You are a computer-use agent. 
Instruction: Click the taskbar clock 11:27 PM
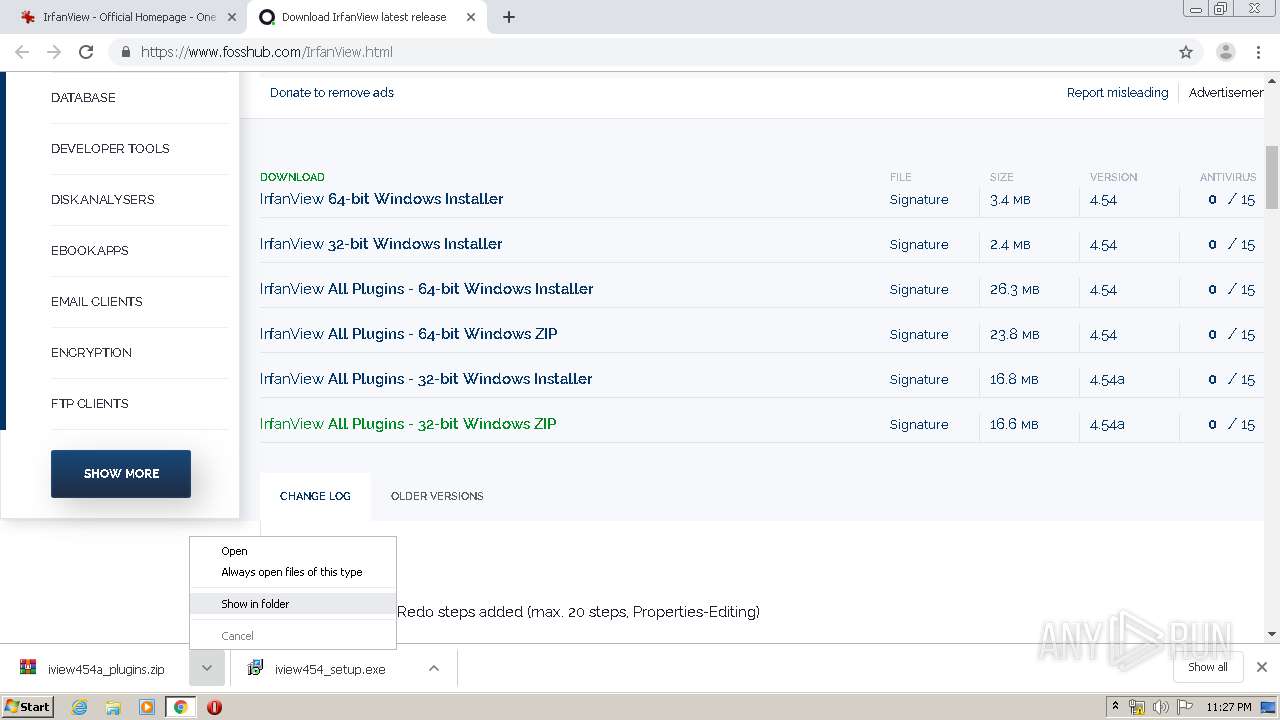point(1229,707)
